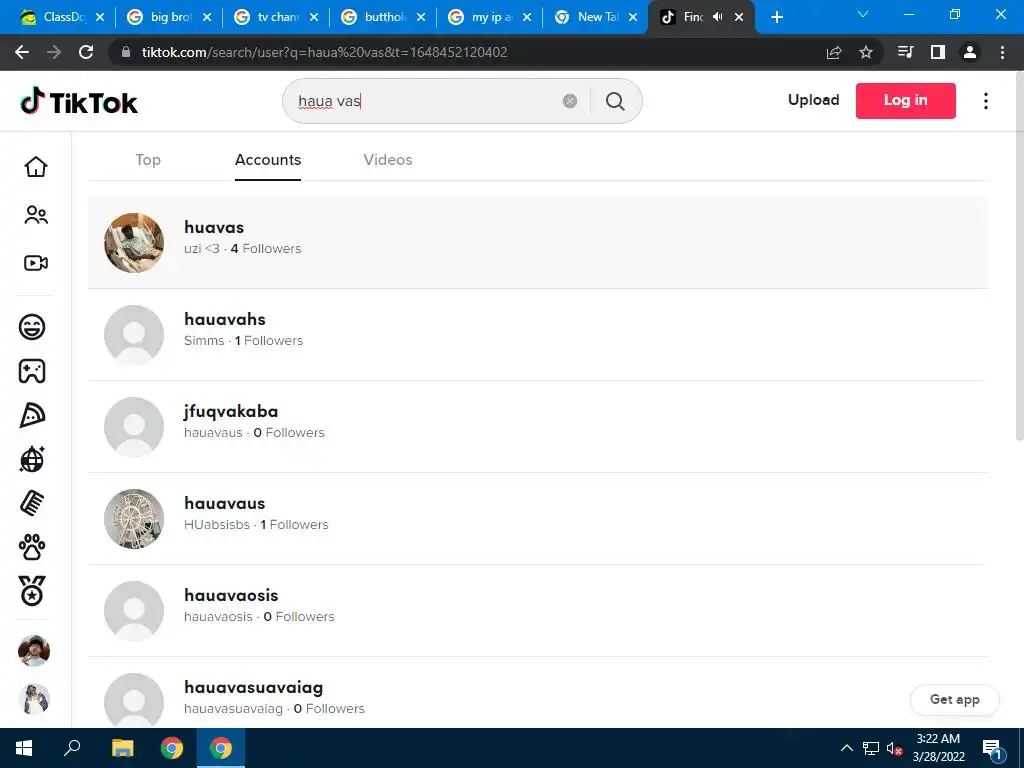Image resolution: width=1024 pixels, height=768 pixels.
Task: Click the hauavahs default avatar
Action: 134,334
